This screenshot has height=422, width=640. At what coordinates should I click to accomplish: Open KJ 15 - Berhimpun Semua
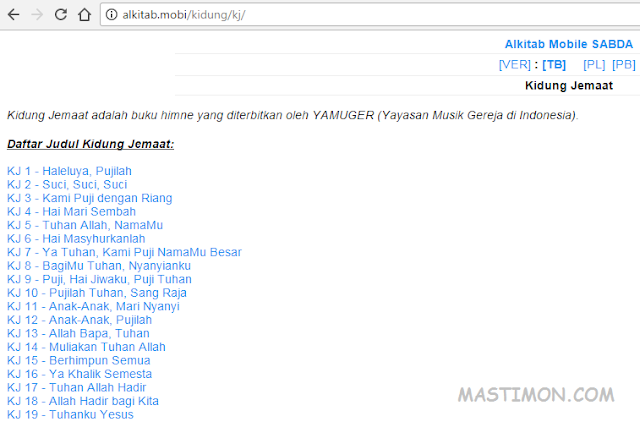click(78, 360)
